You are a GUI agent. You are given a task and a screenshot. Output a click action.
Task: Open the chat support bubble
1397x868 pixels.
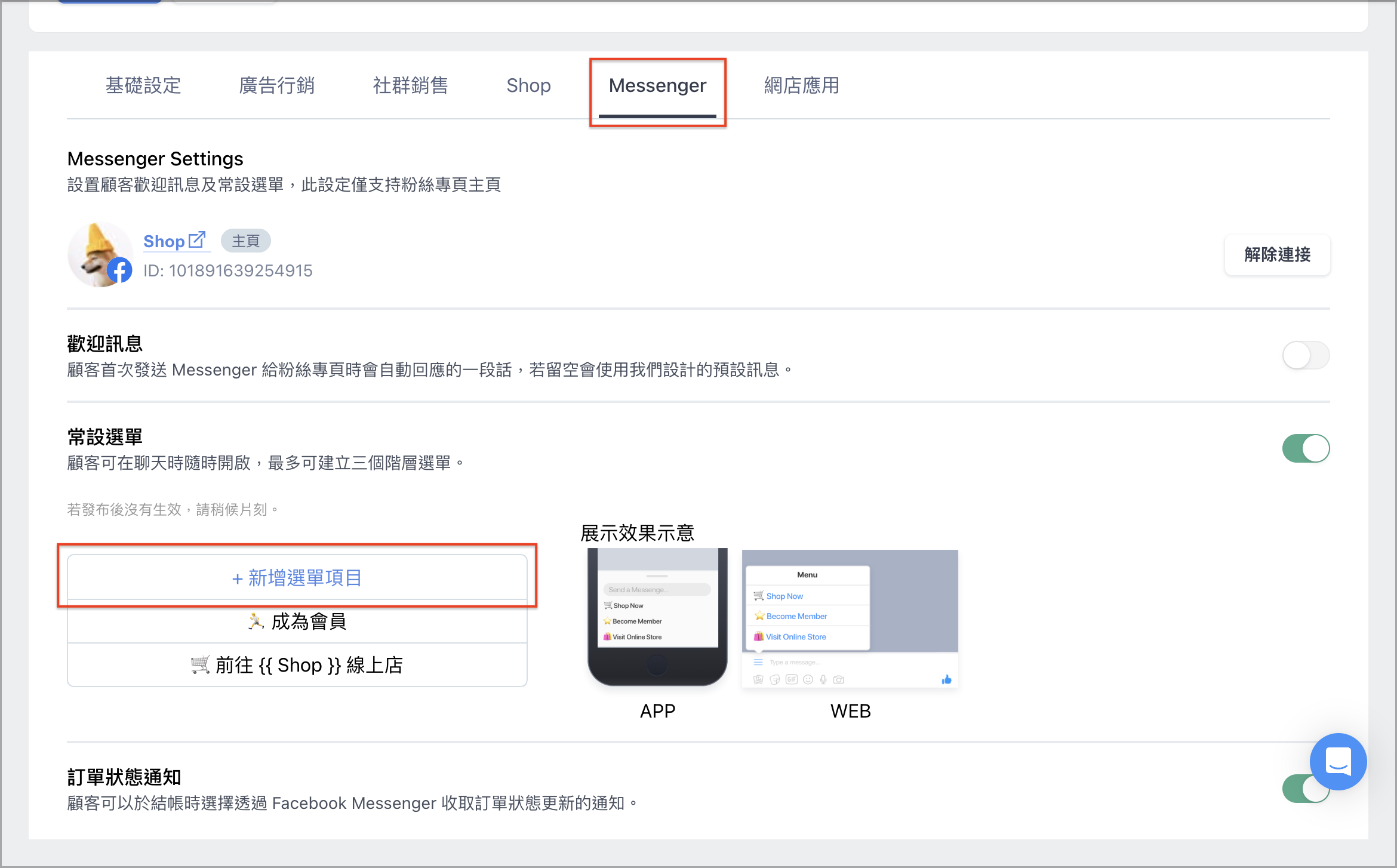(1338, 761)
